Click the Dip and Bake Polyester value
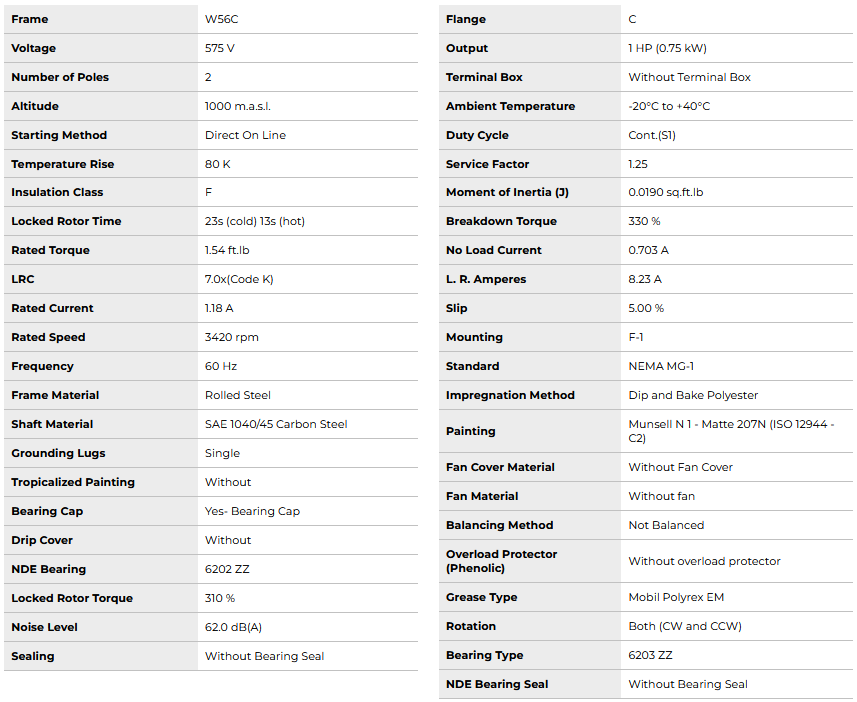This screenshot has height=702, width=857. pyautogui.click(x=693, y=395)
